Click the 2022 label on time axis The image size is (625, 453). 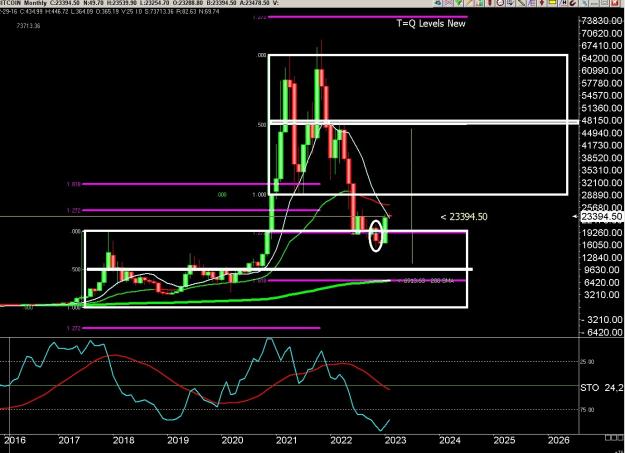(x=341, y=440)
